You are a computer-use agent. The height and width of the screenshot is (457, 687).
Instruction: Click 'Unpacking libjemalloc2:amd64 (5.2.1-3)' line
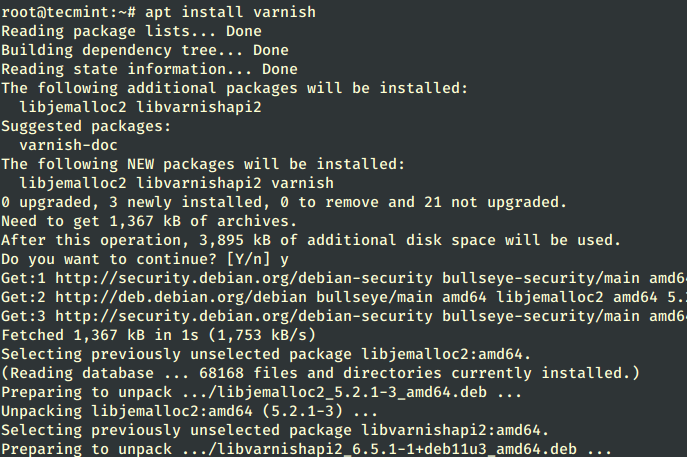pyautogui.click(x=172, y=411)
